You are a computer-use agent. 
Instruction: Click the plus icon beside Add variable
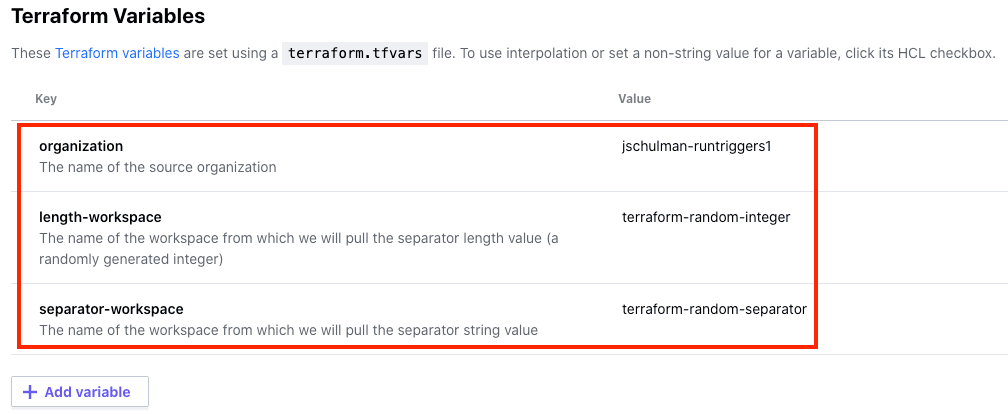[x=30, y=392]
